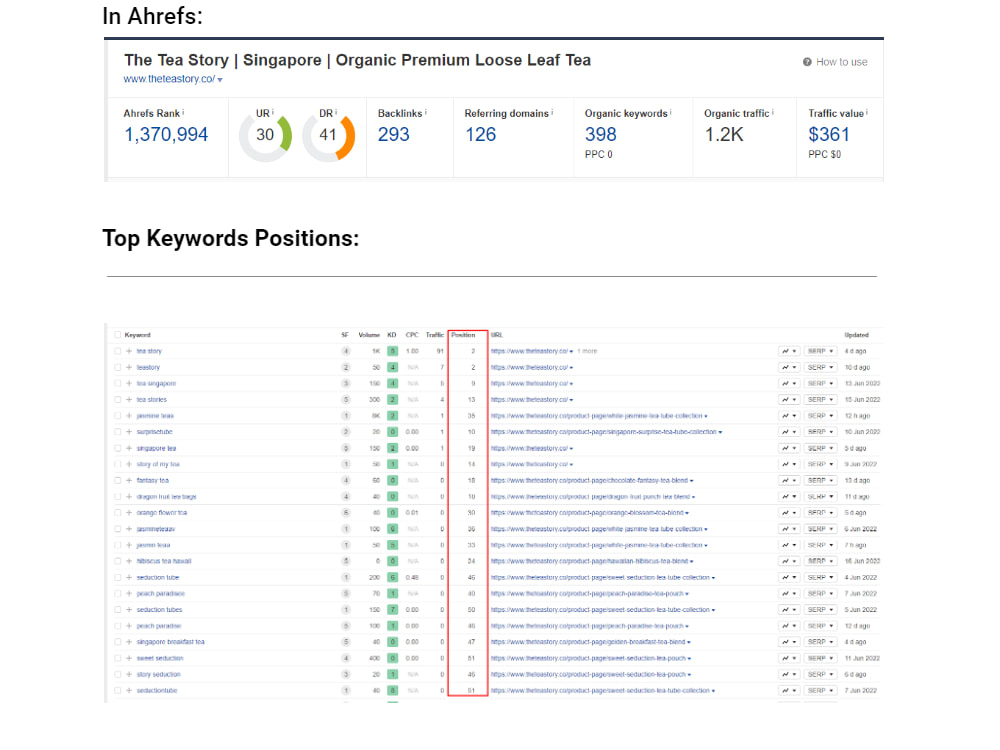Screen dimensions: 1000x750
Task: Sort table by CPC column header
Action: tap(412, 335)
